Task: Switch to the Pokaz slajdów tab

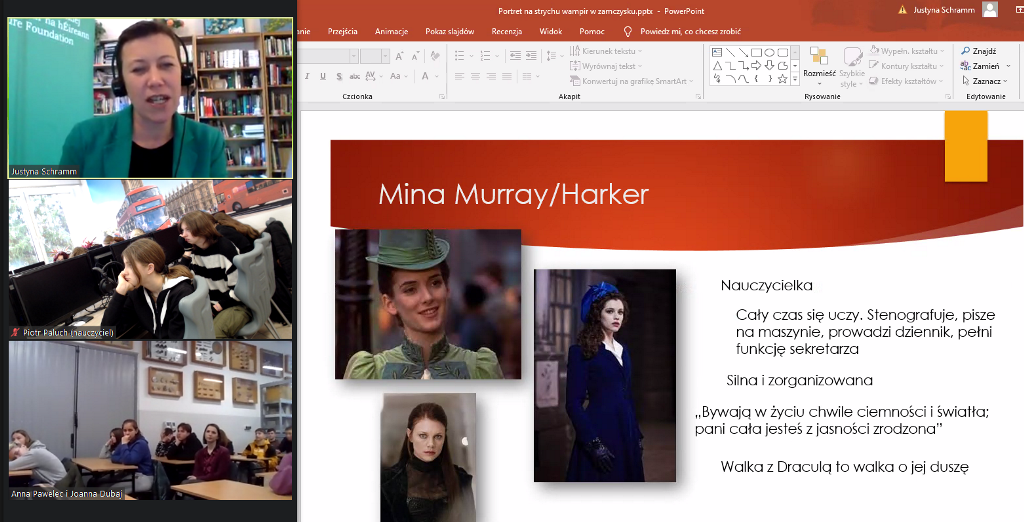Action: (x=449, y=31)
